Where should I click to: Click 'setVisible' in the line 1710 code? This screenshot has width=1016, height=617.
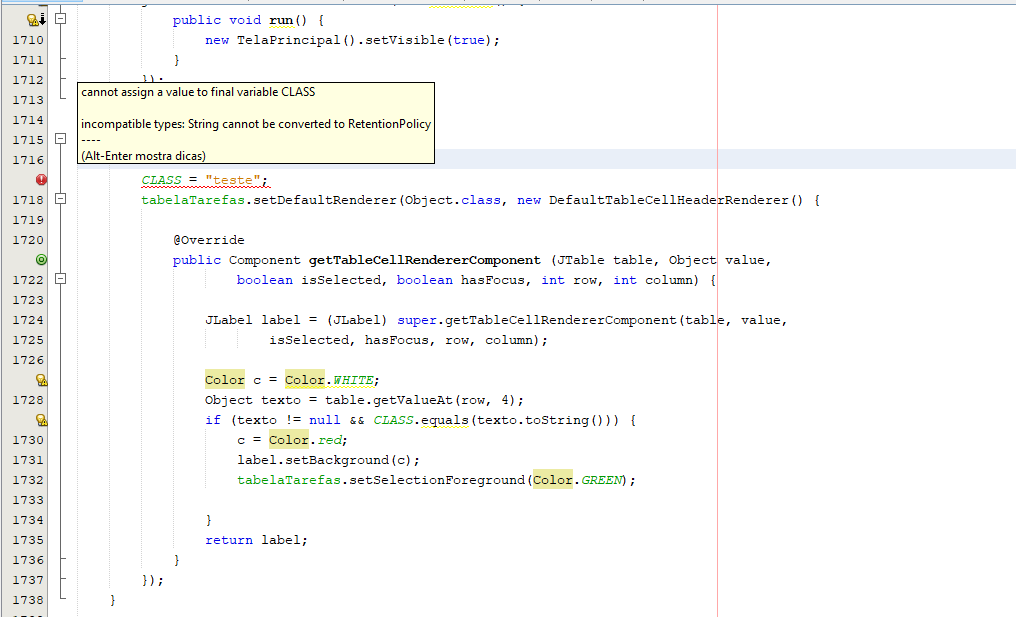tap(405, 40)
